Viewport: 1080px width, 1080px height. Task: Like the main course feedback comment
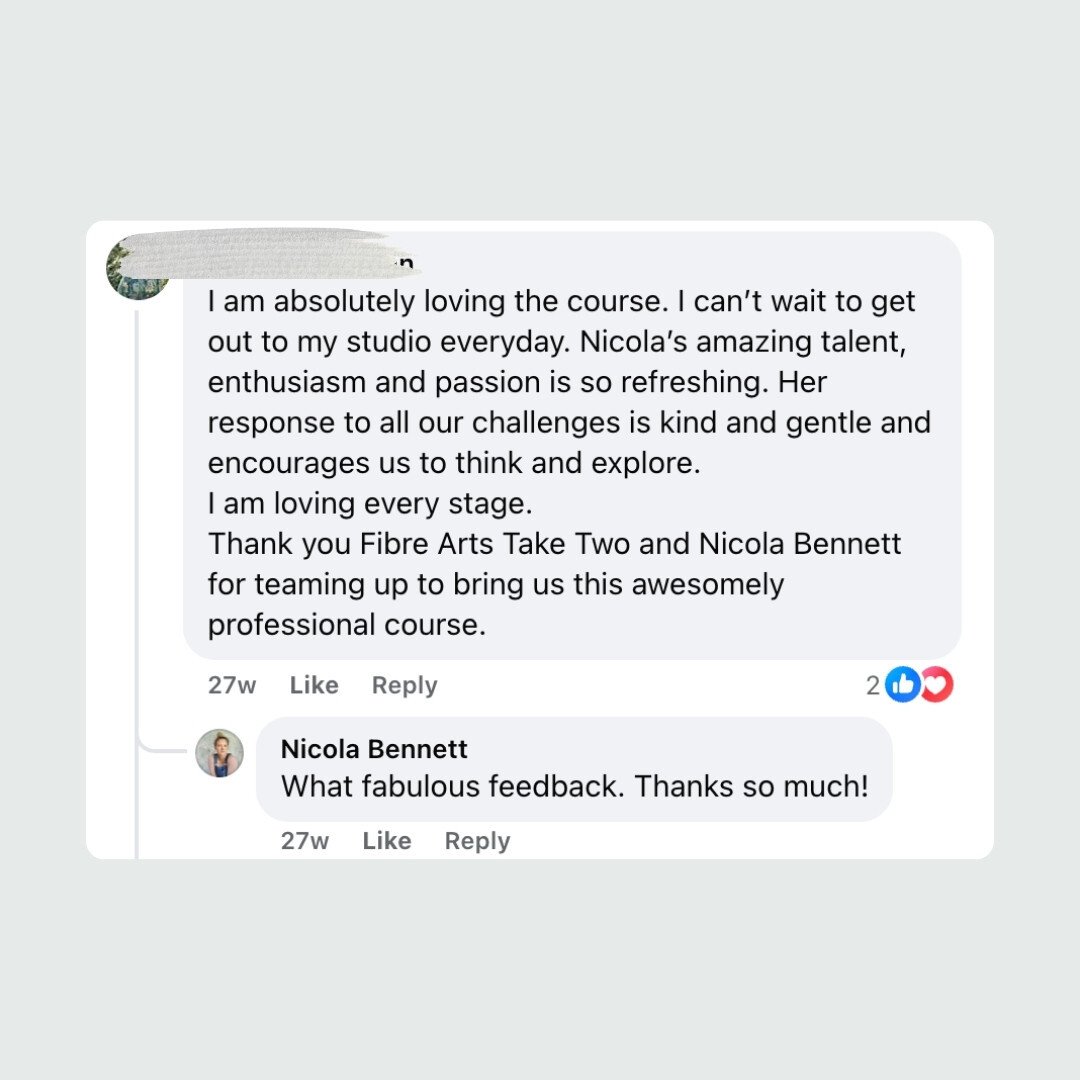(314, 685)
